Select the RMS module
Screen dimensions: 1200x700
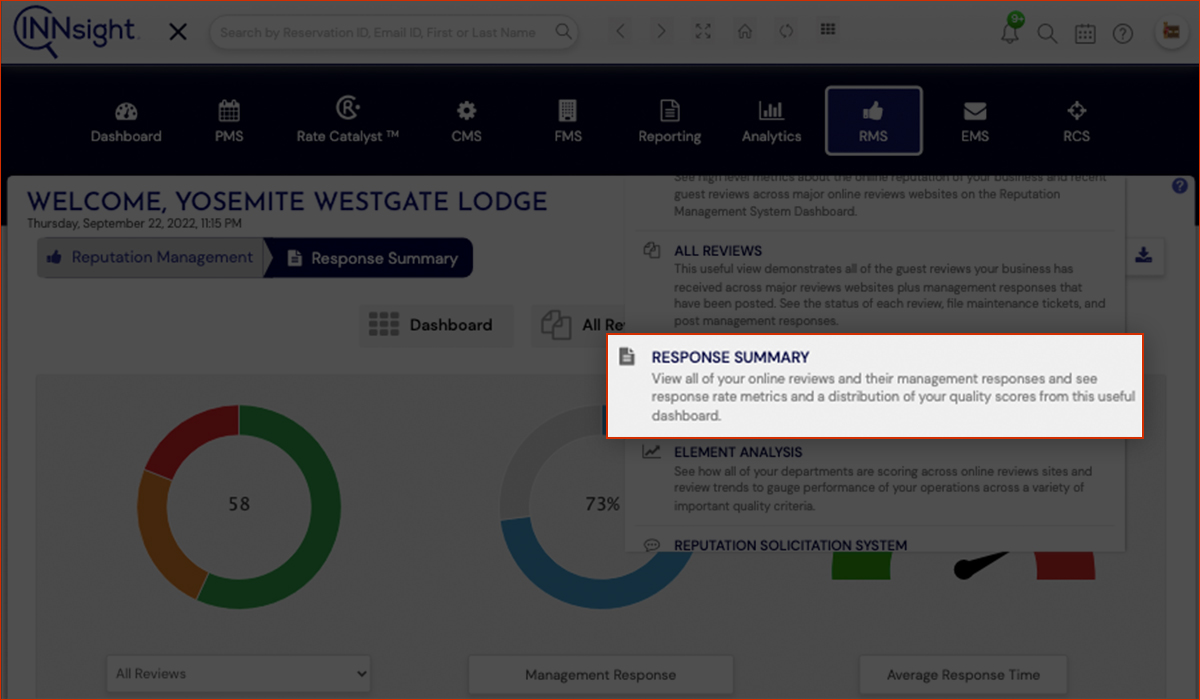click(x=873, y=121)
